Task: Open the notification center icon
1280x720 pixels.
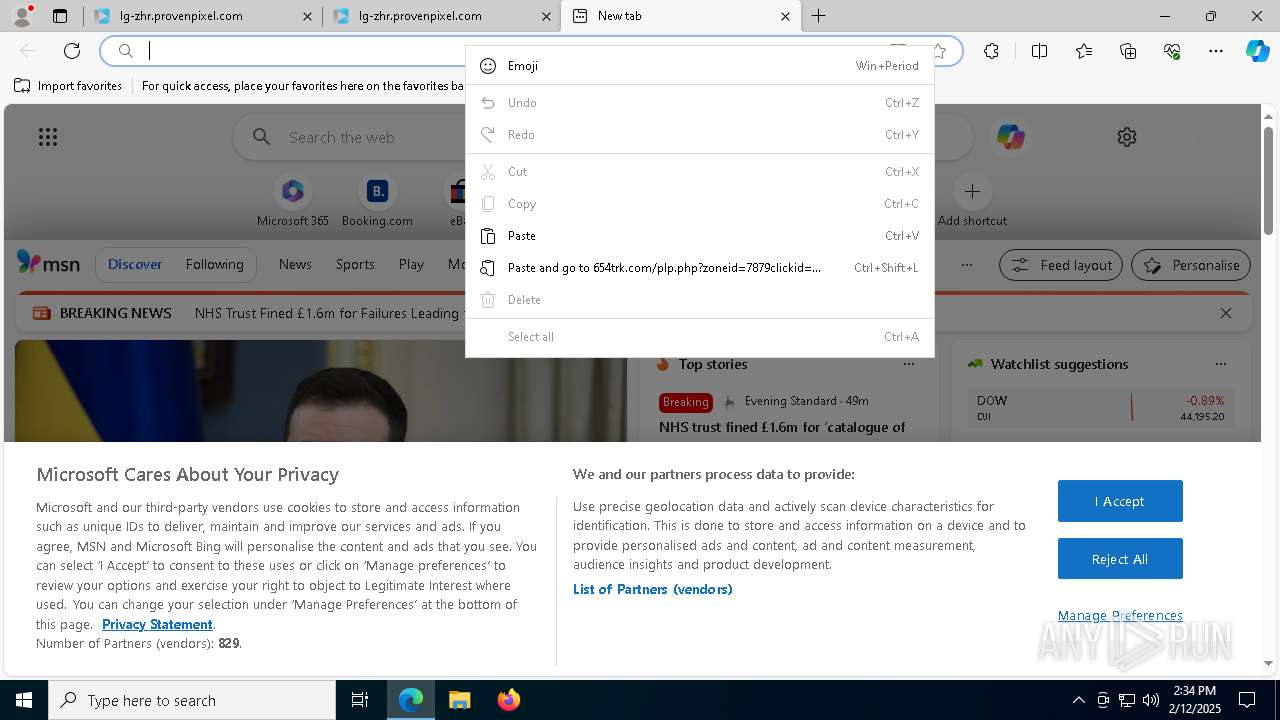Action: tap(1247, 700)
